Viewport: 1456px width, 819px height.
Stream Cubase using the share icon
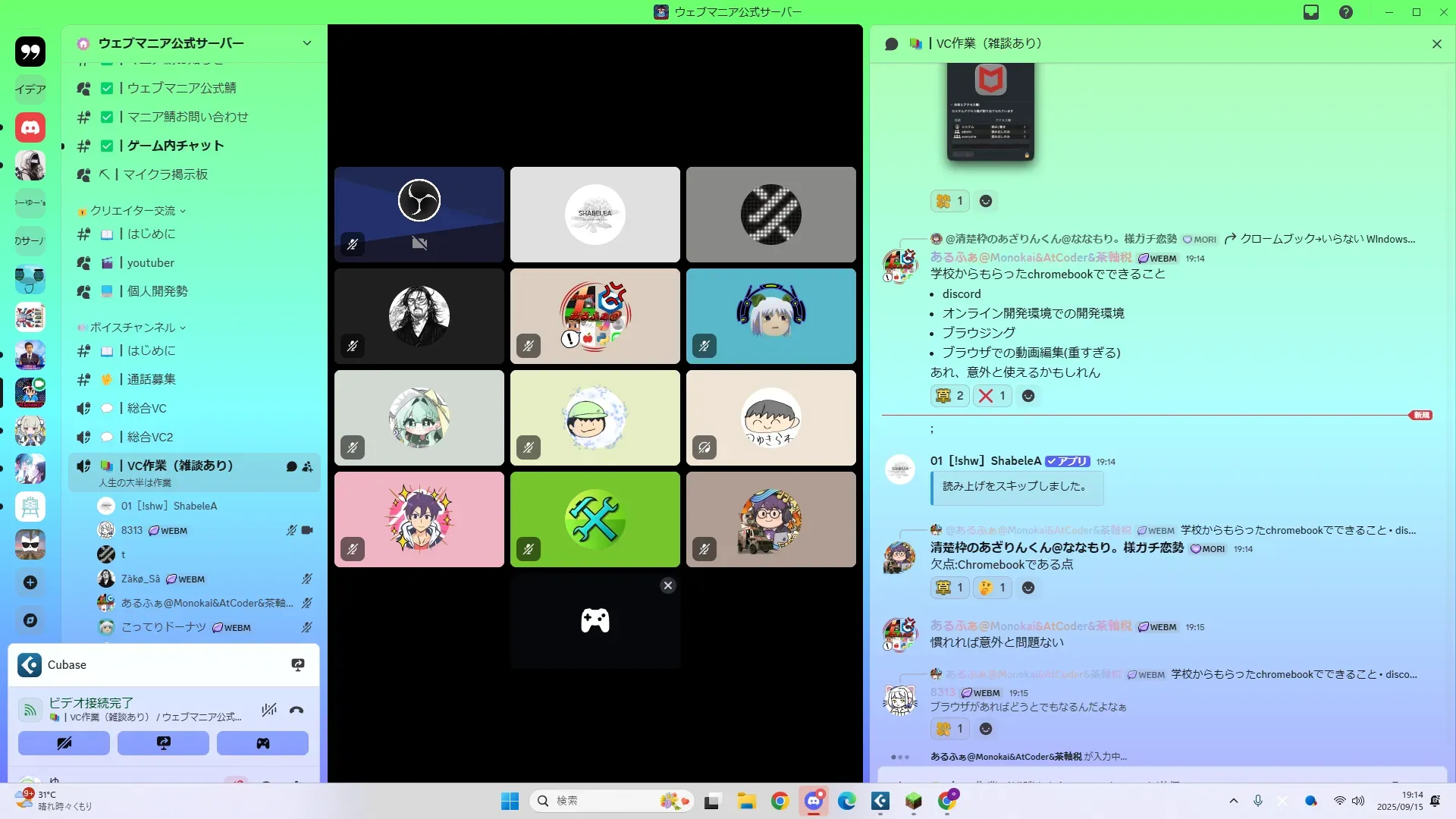[298, 665]
